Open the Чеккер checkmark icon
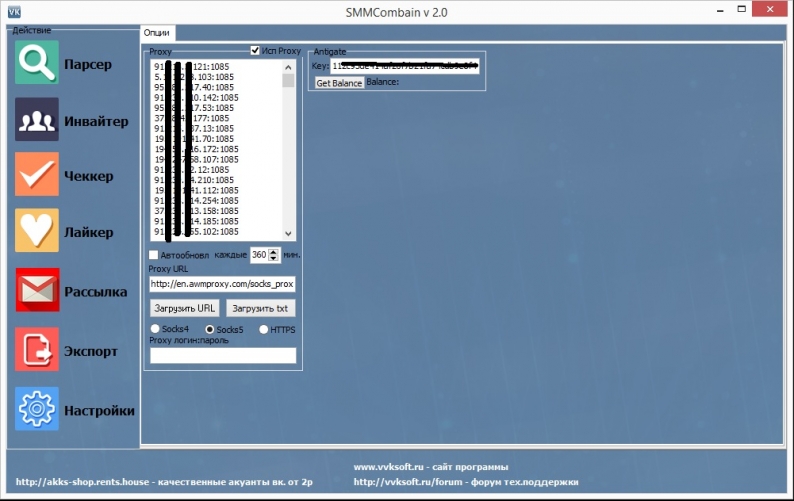This screenshot has width=794, height=501. click(37, 175)
